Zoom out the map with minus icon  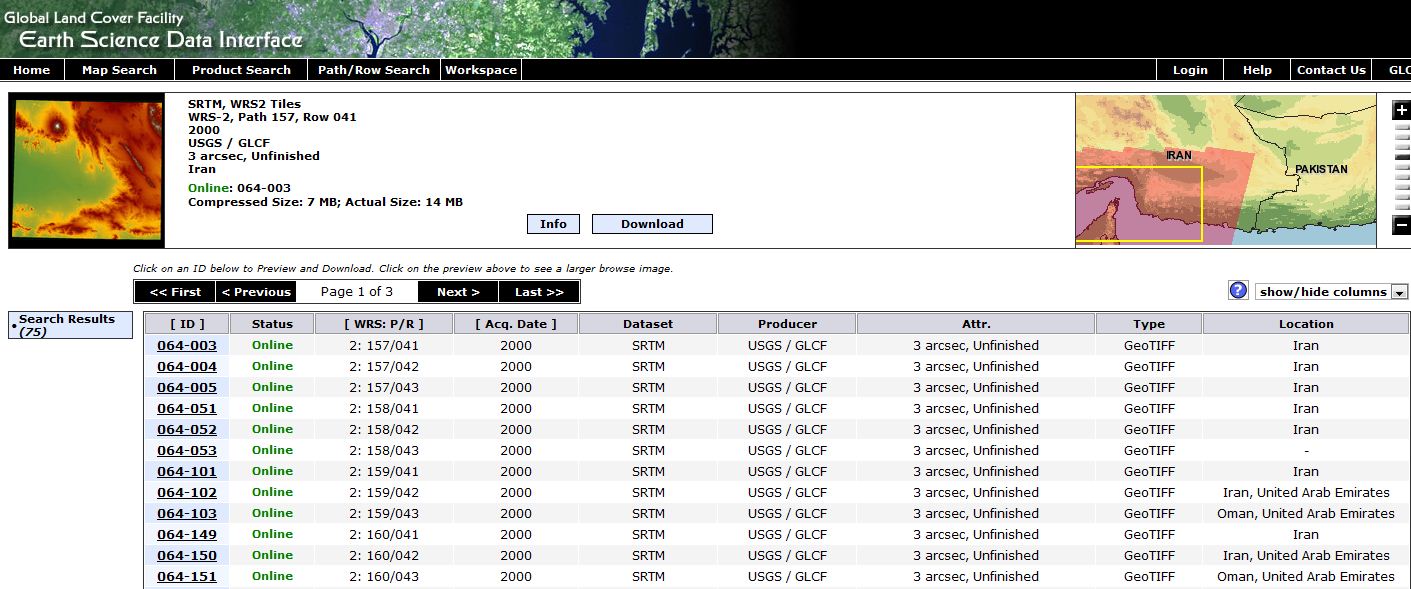point(1401,225)
